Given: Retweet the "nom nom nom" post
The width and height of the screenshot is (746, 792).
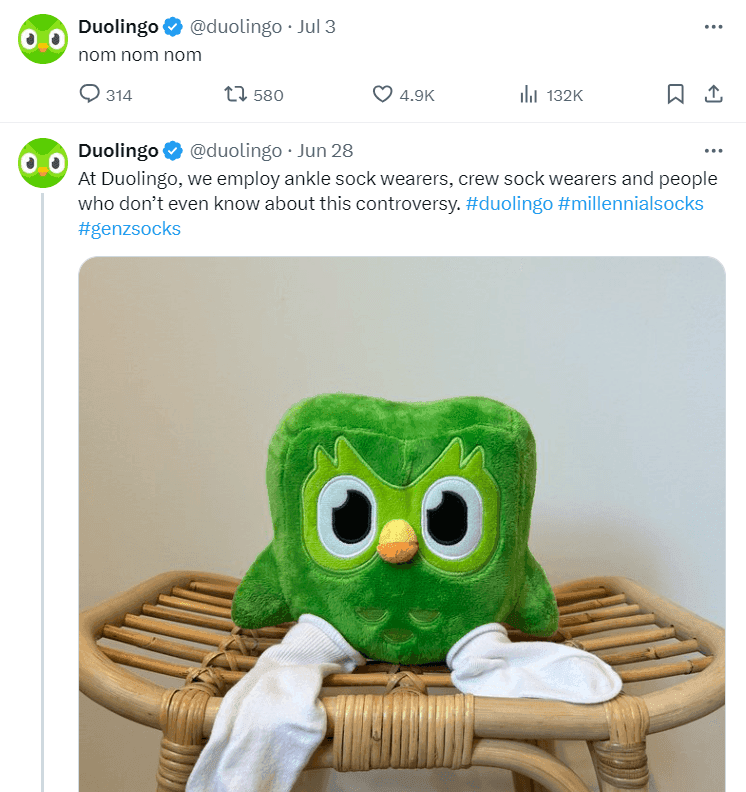Looking at the screenshot, I should coord(236,95).
